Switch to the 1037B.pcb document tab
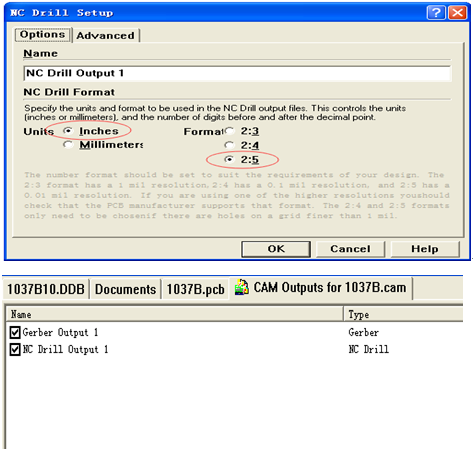Viewport: 473px width, 449px height. 195,289
